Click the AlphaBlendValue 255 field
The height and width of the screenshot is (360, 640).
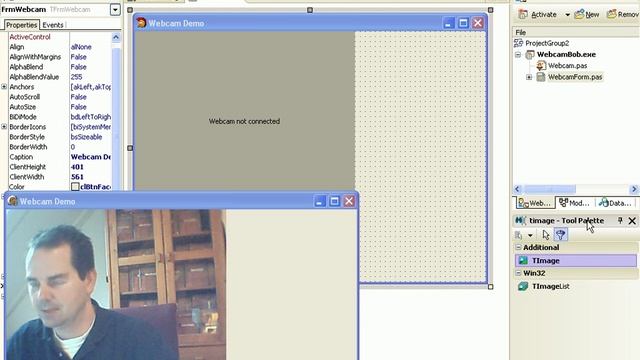click(90, 77)
